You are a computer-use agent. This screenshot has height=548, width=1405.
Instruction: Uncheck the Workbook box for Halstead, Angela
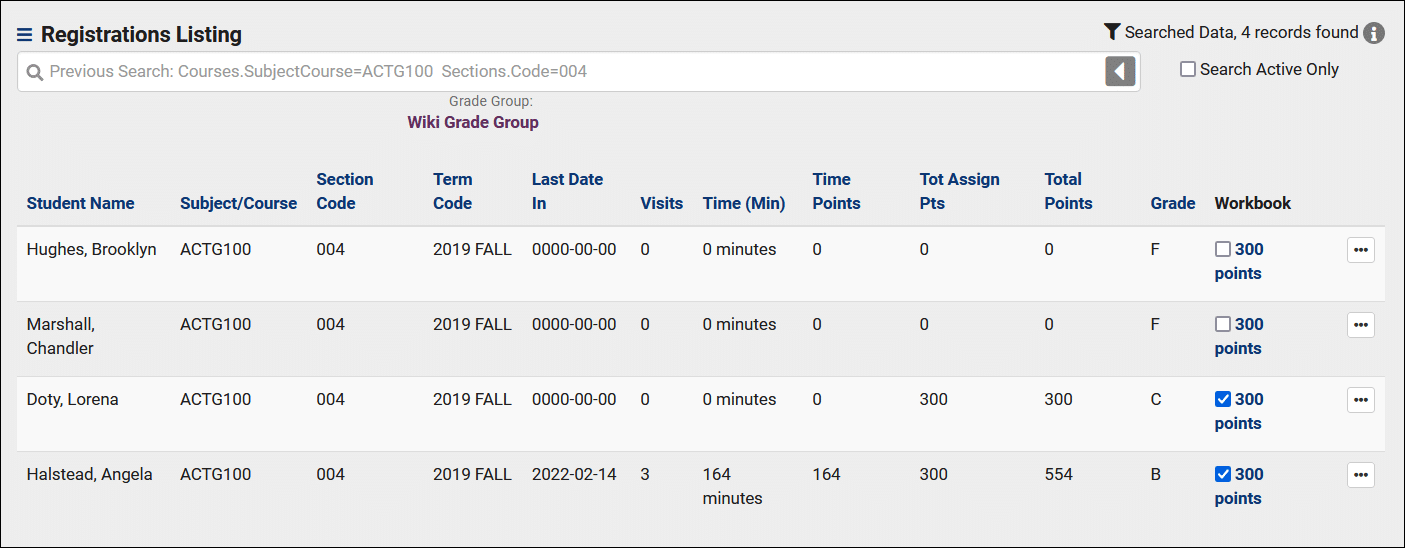[1222, 475]
